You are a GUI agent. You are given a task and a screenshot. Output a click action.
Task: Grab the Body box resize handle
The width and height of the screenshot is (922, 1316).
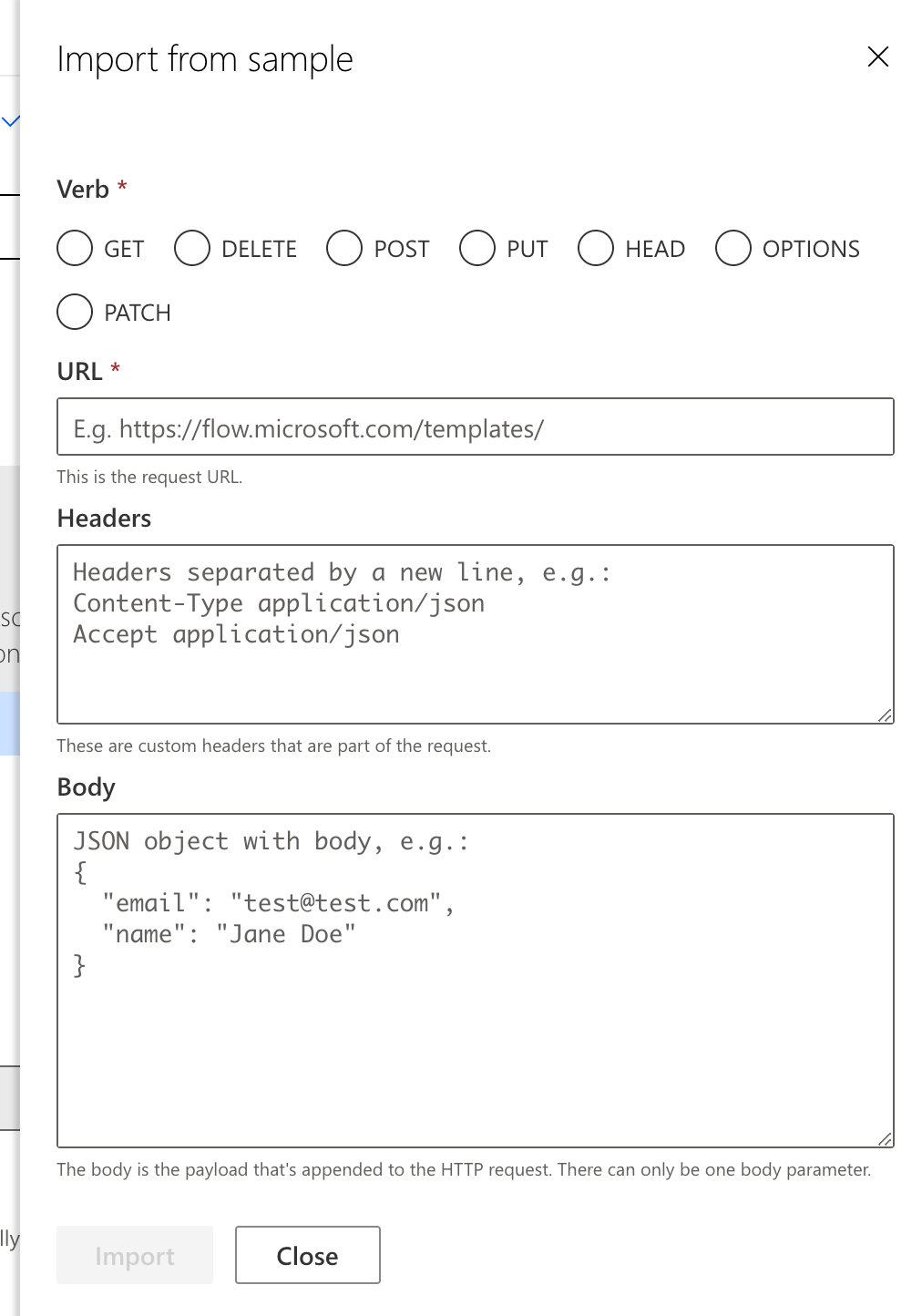[885, 1139]
